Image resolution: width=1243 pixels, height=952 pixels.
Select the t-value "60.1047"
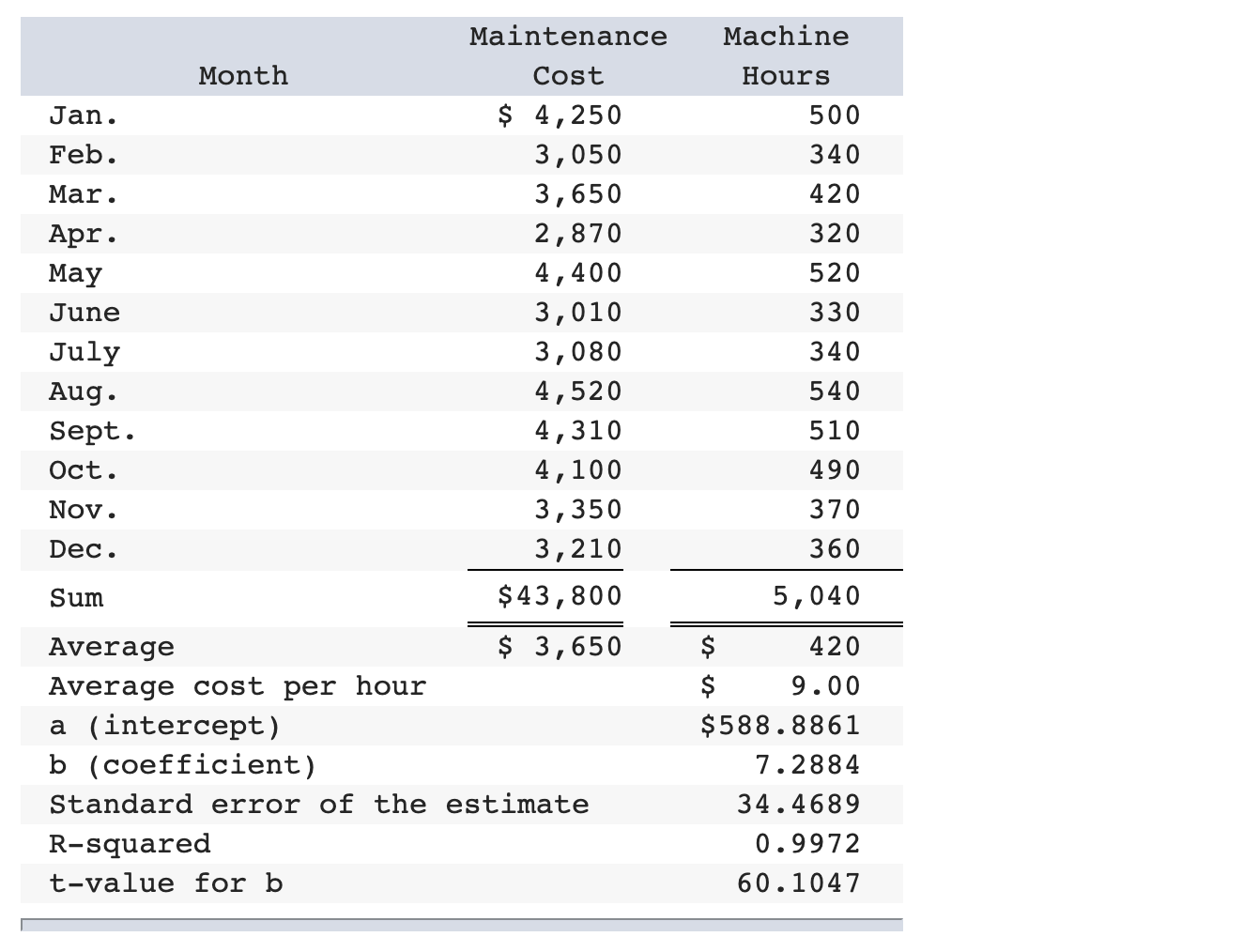tap(799, 883)
